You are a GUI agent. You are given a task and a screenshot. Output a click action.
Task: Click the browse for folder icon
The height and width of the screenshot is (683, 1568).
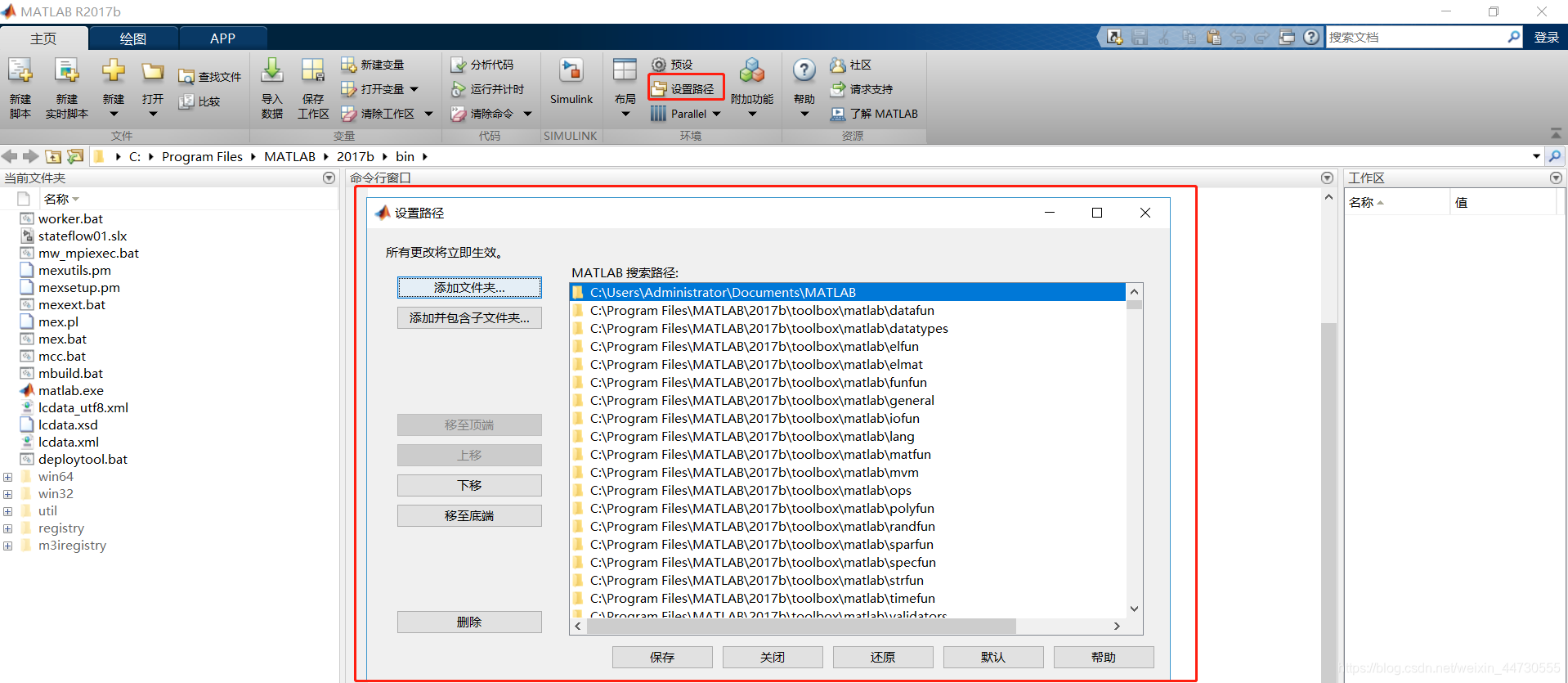coord(75,156)
